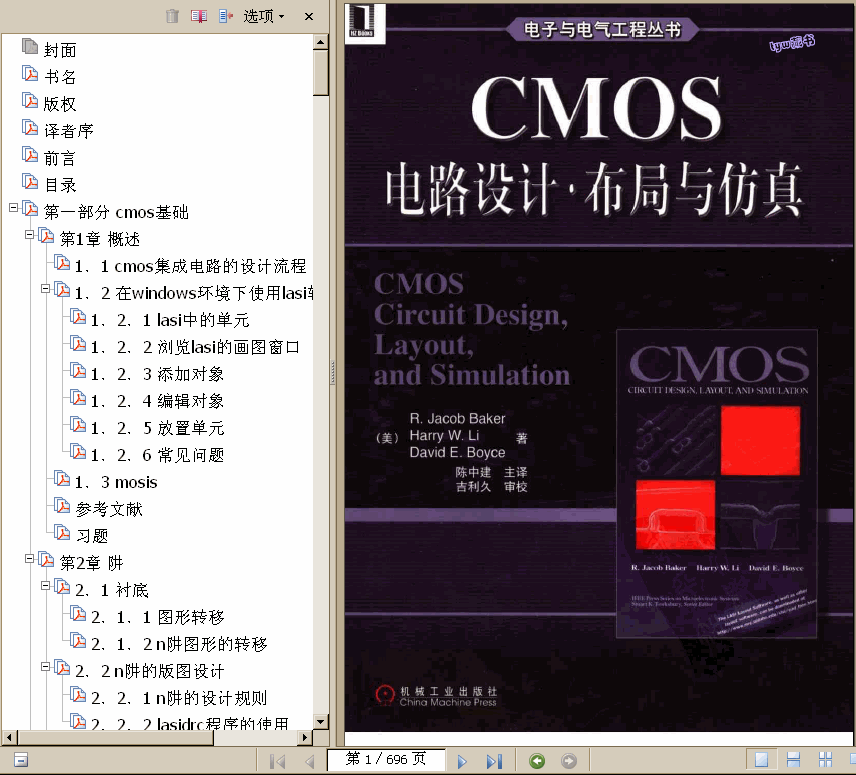The image size is (856, 775).
Task: Select bookmark 1、2、6 常见问题
Action: 157,455
